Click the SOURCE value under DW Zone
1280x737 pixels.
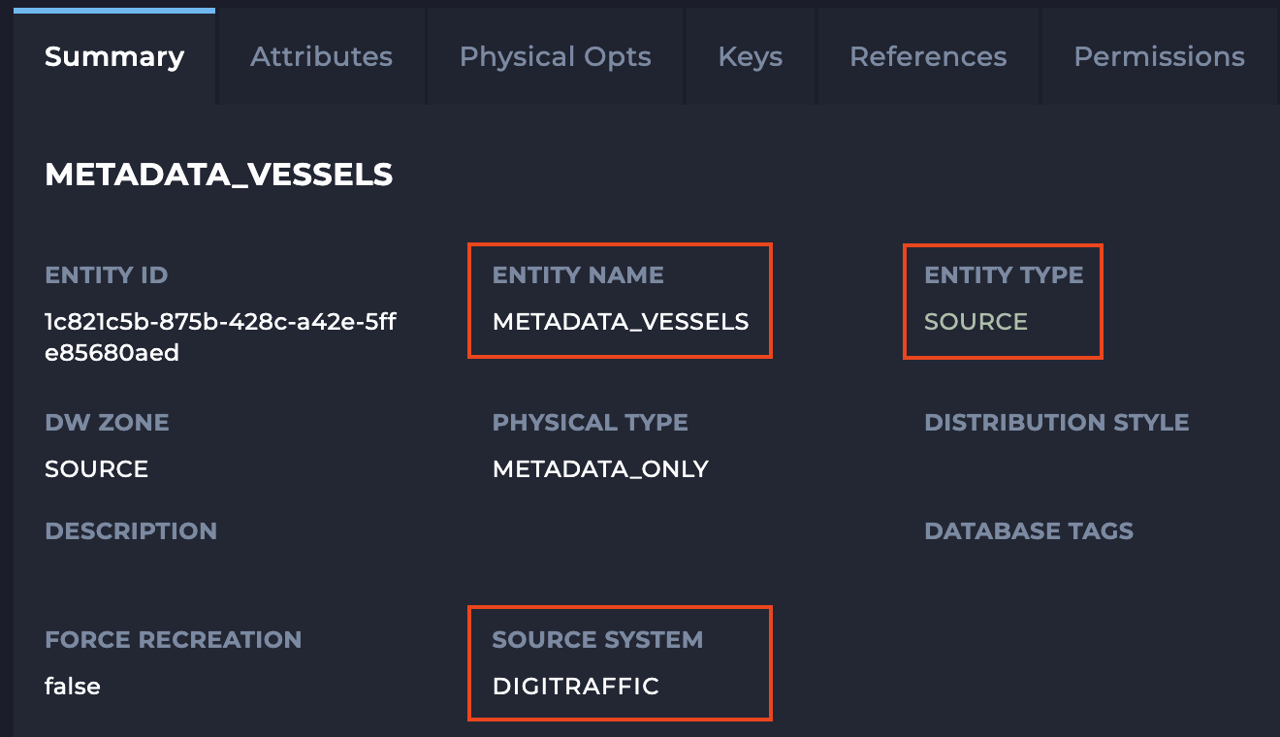[97, 469]
